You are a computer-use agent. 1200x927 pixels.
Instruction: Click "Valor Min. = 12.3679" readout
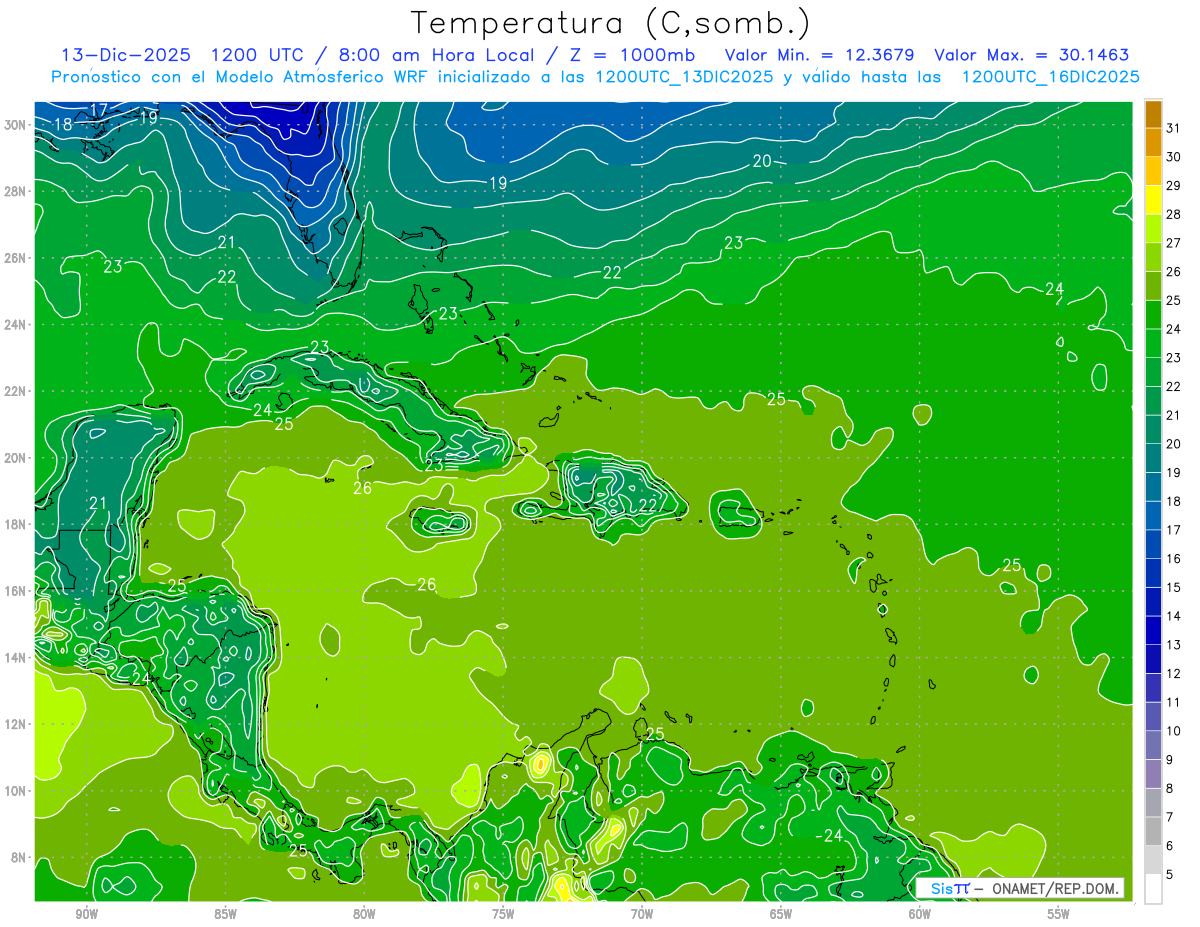pos(821,55)
